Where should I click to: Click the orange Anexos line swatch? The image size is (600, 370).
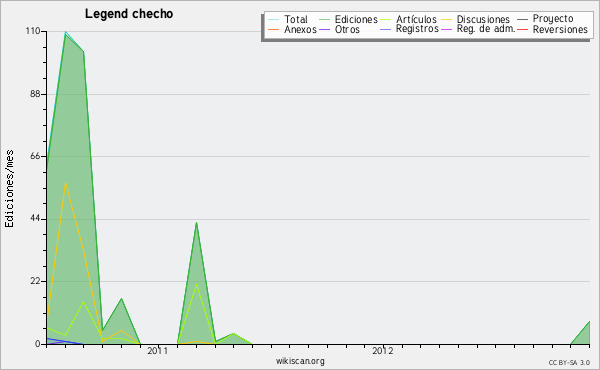tap(274, 29)
